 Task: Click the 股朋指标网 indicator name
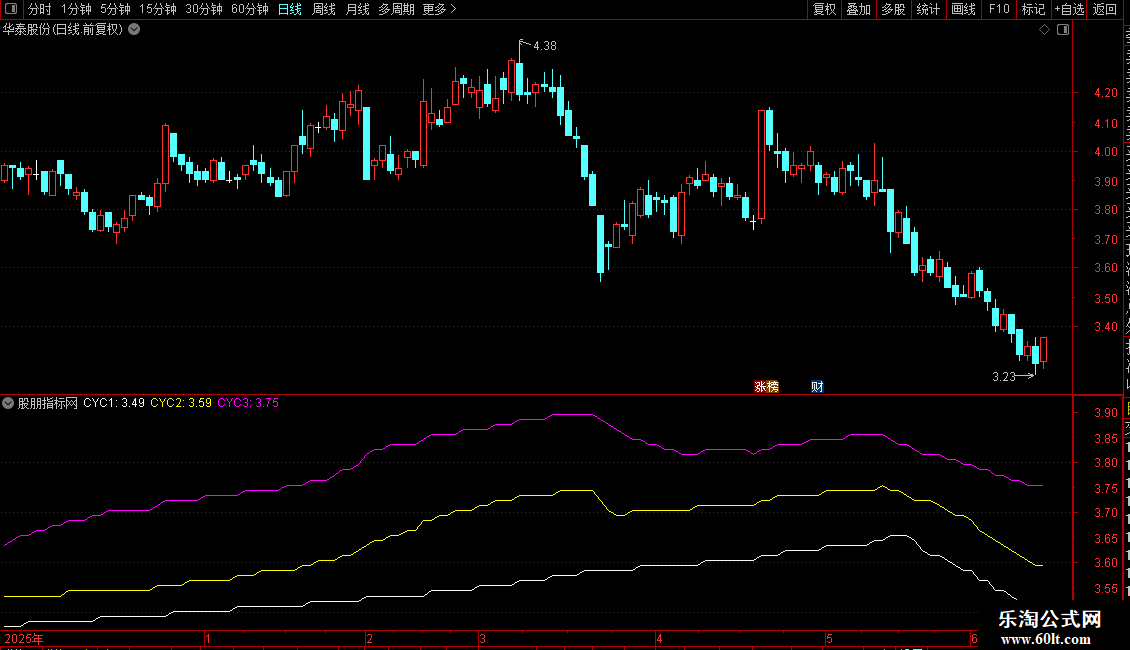click(48, 403)
